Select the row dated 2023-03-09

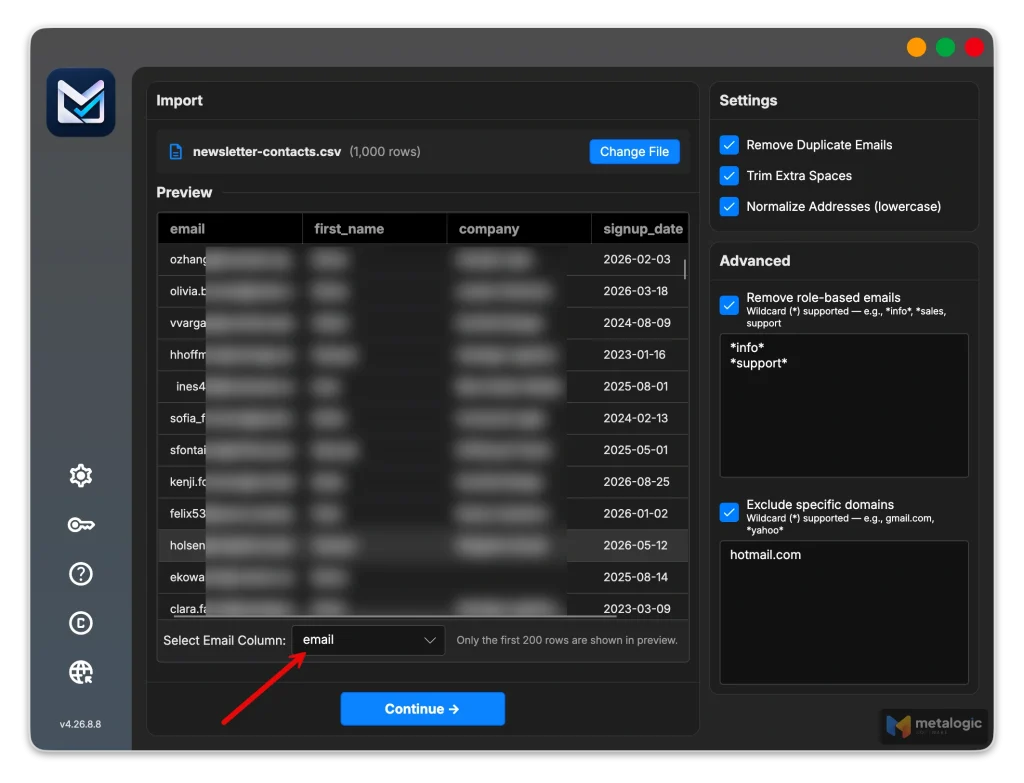pyautogui.click(x=423, y=607)
